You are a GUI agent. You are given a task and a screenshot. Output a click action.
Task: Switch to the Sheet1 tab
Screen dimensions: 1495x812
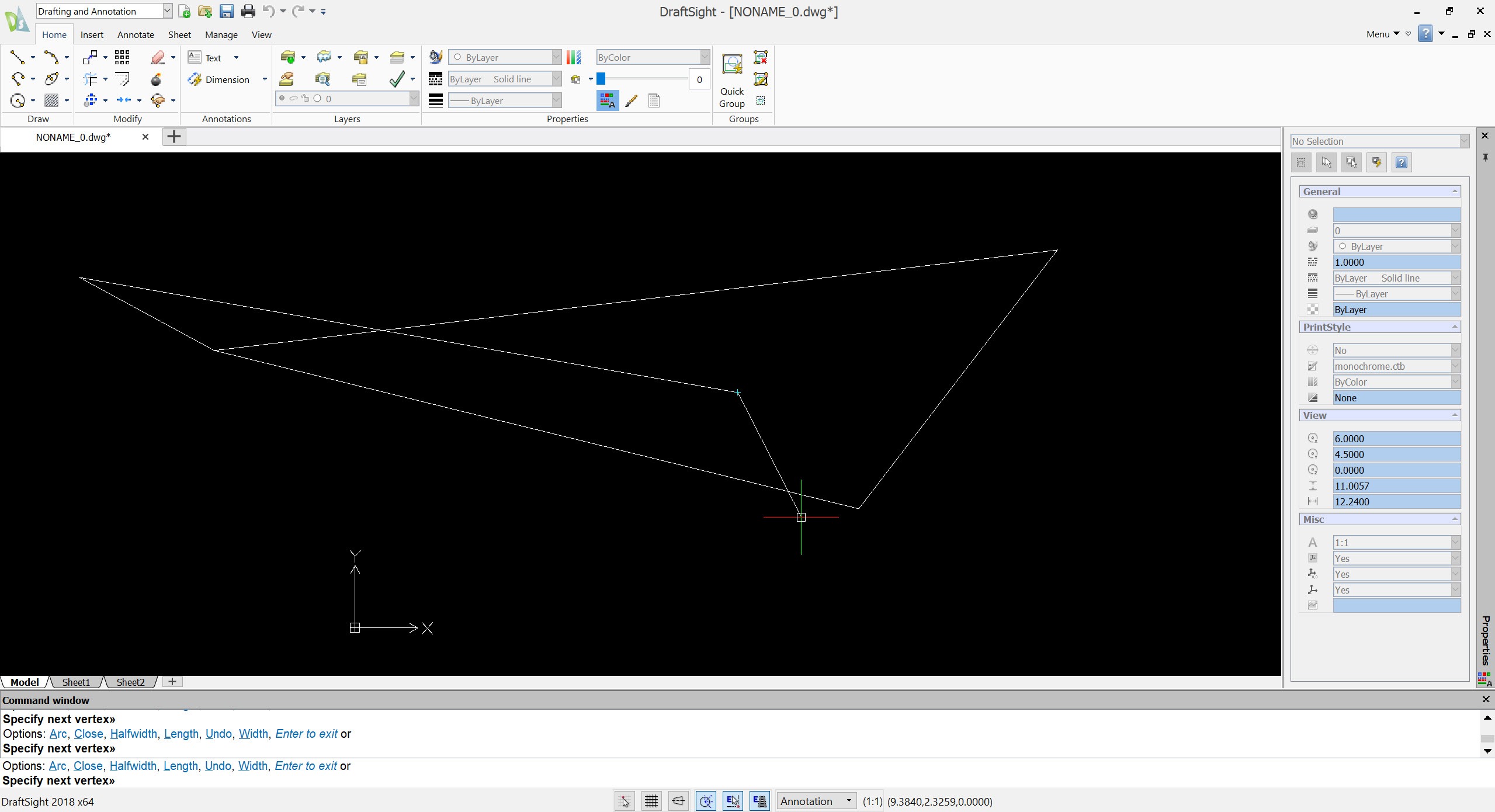click(76, 682)
